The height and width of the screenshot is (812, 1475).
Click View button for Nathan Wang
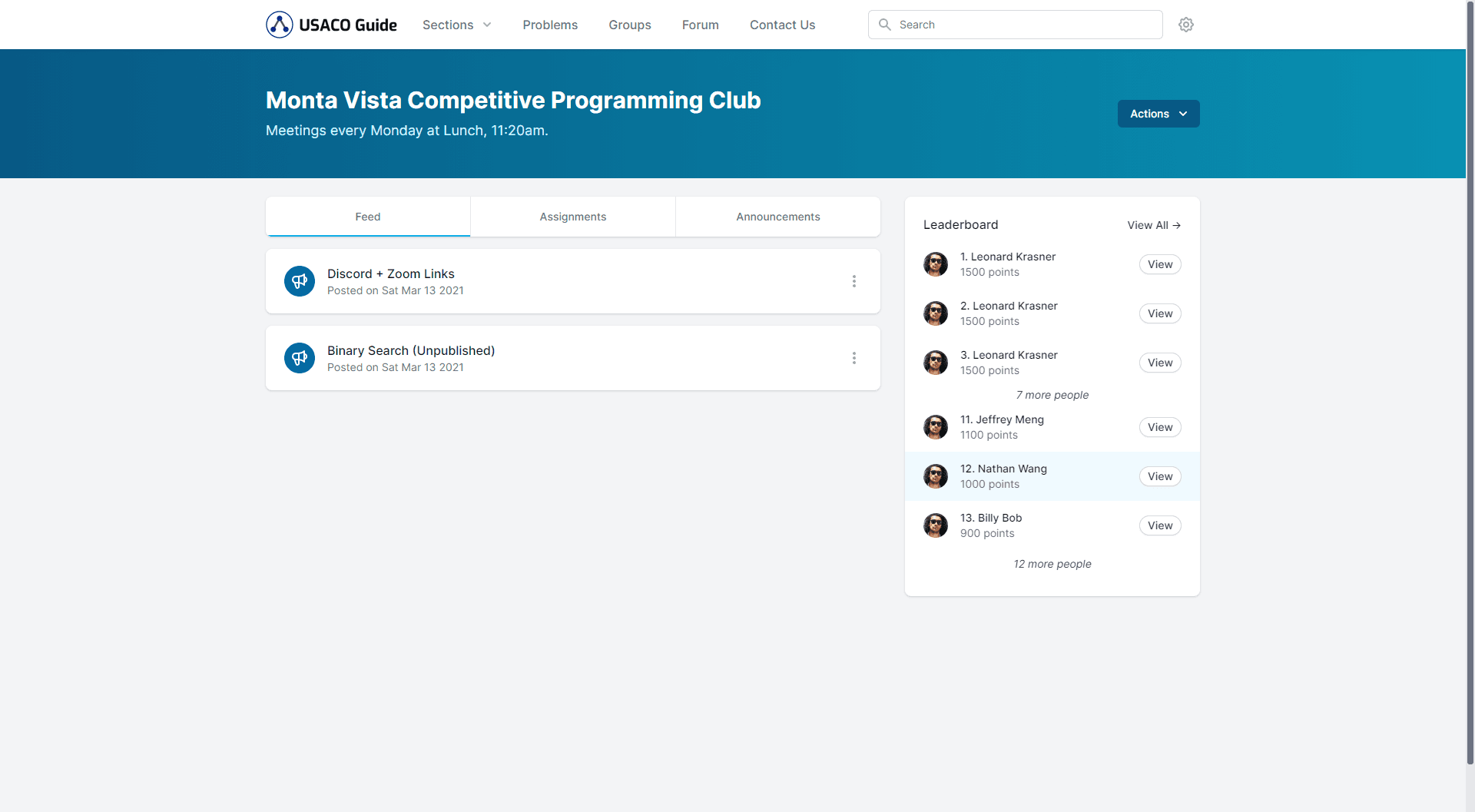click(x=1159, y=476)
